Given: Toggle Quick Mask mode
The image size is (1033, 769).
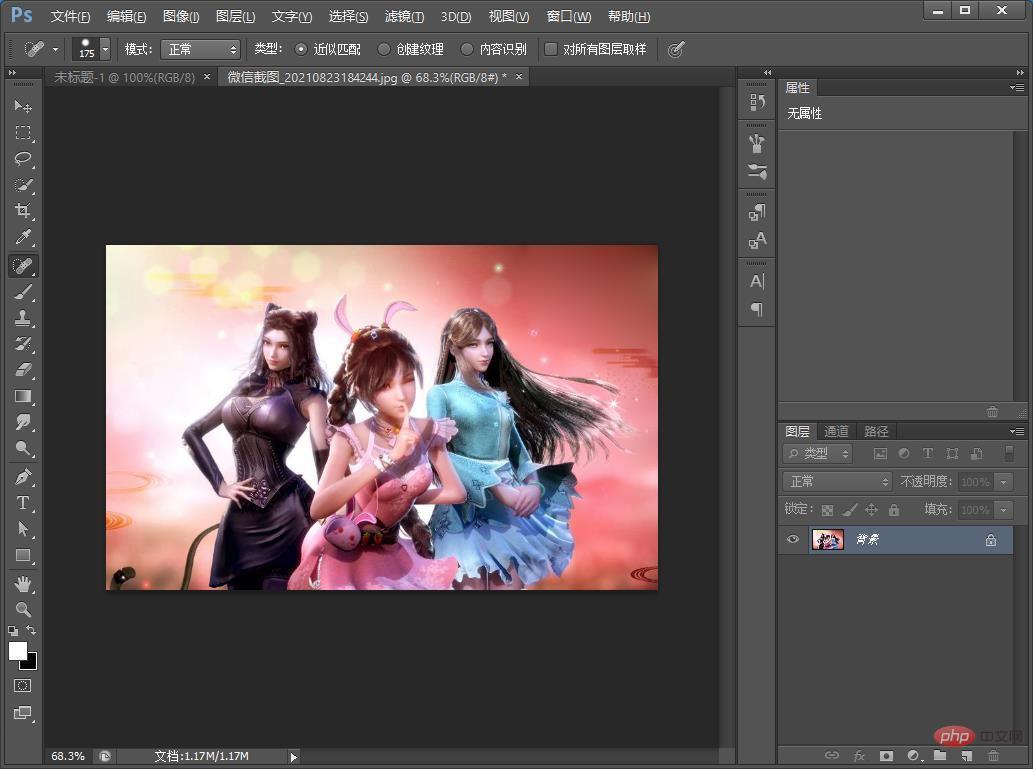Looking at the screenshot, I should (22, 686).
